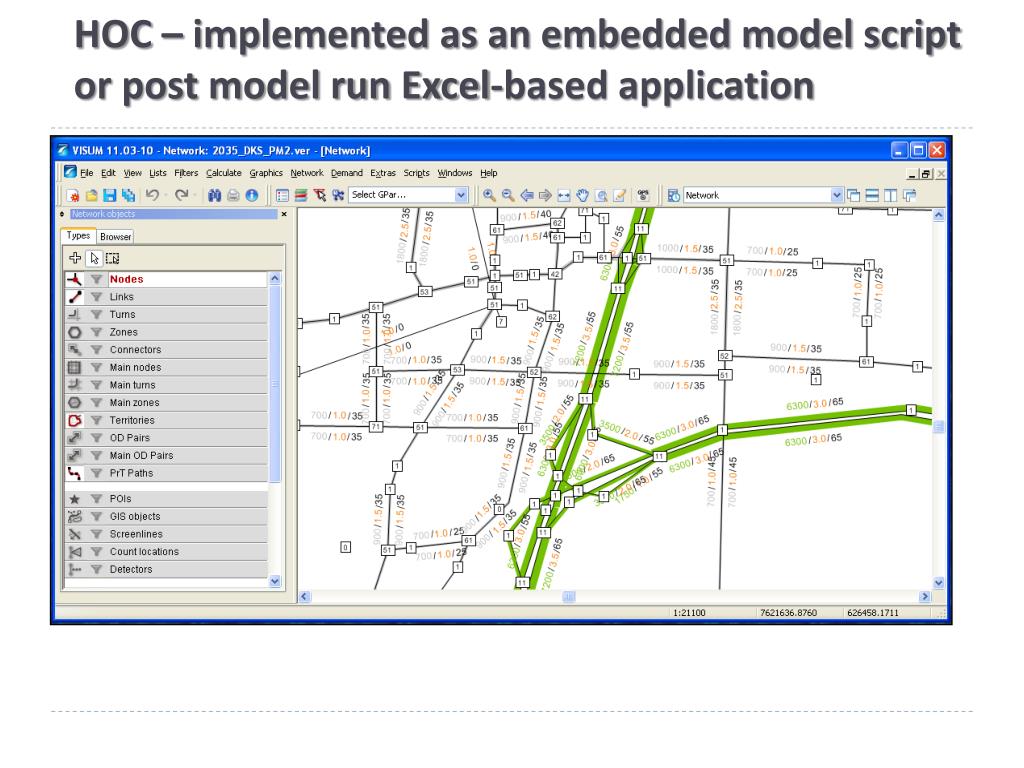1024x768 pixels.
Task: Click the object list scrollbar up arrow
Action: 275,278
